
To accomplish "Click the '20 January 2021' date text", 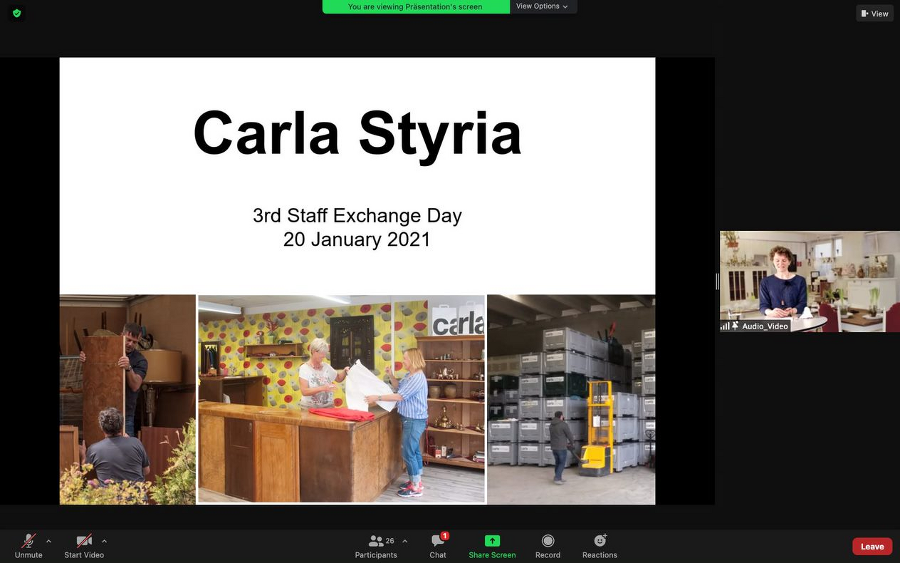I will [x=356, y=239].
